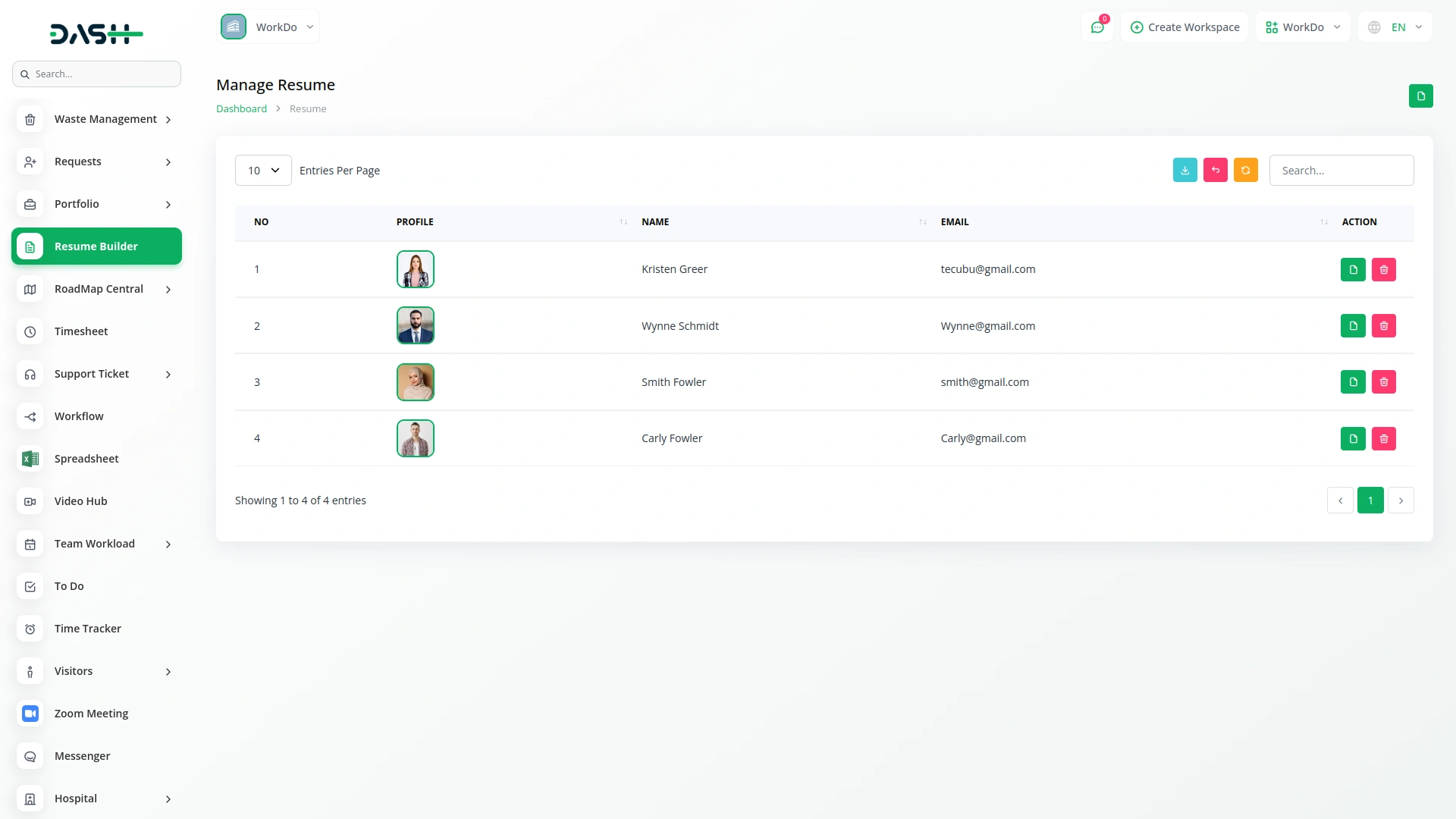Screen dimensions: 1456x819
Task: Click the pink undo icon above the table
Action: (1216, 170)
